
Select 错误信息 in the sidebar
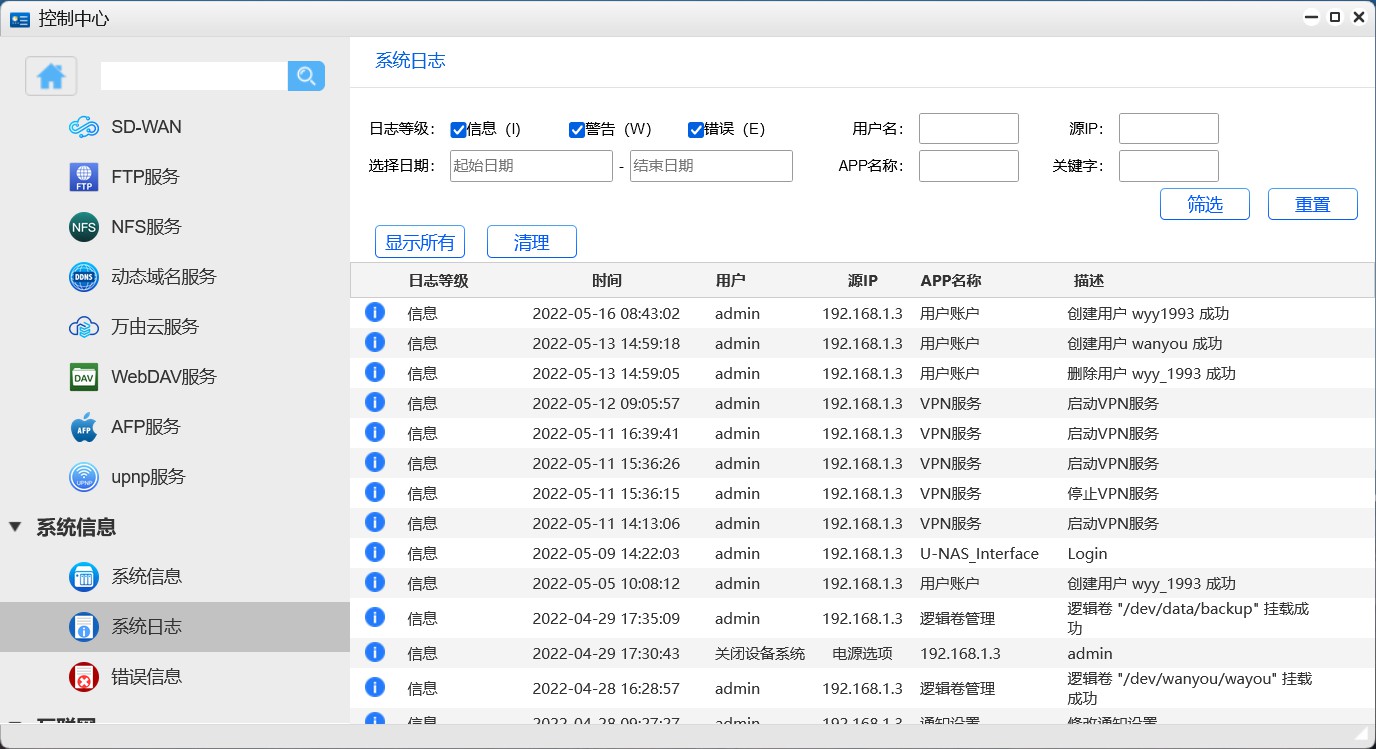[x=146, y=677]
